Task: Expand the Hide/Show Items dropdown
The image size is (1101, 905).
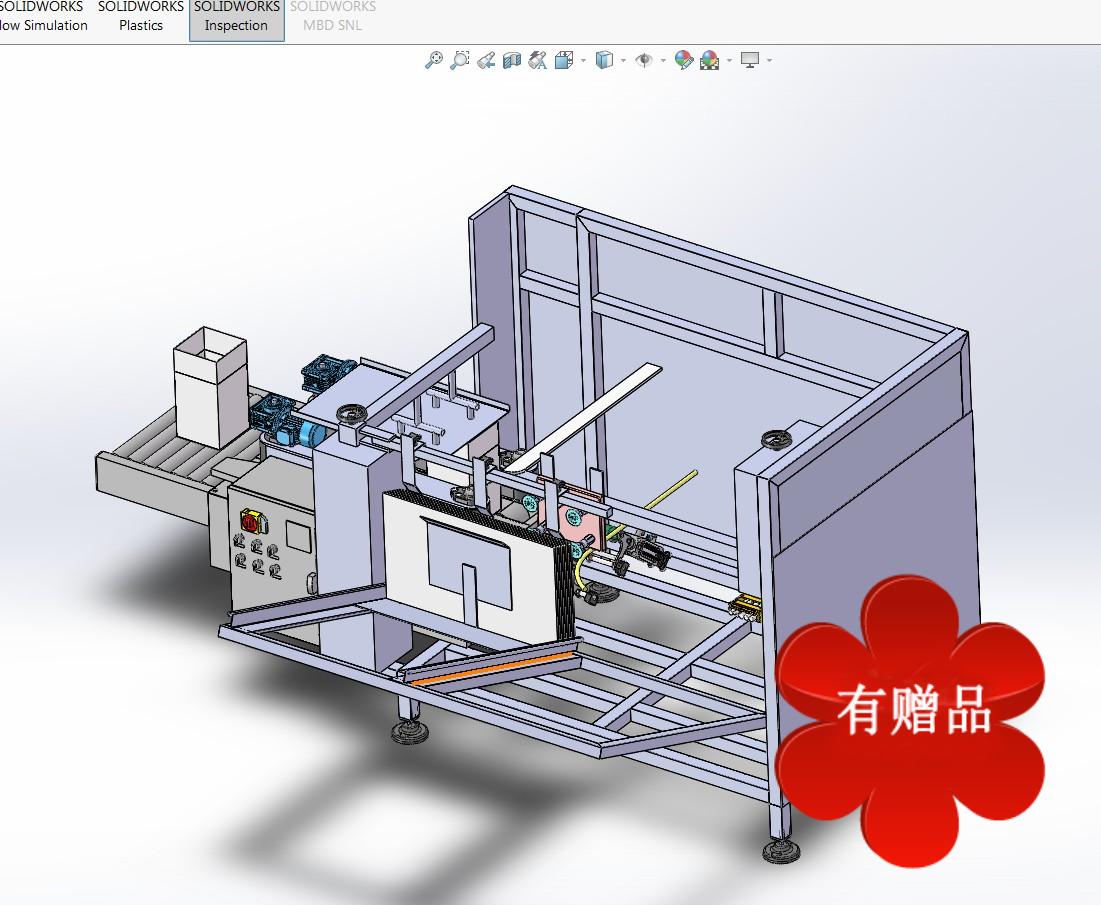Action: (x=662, y=60)
